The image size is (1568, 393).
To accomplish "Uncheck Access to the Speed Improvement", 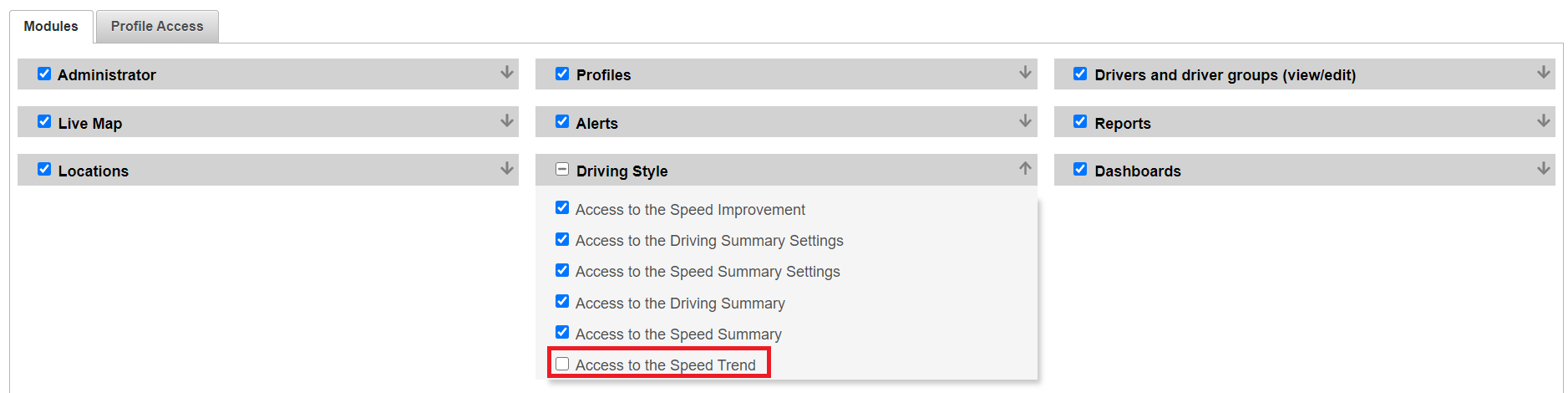I will point(562,207).
